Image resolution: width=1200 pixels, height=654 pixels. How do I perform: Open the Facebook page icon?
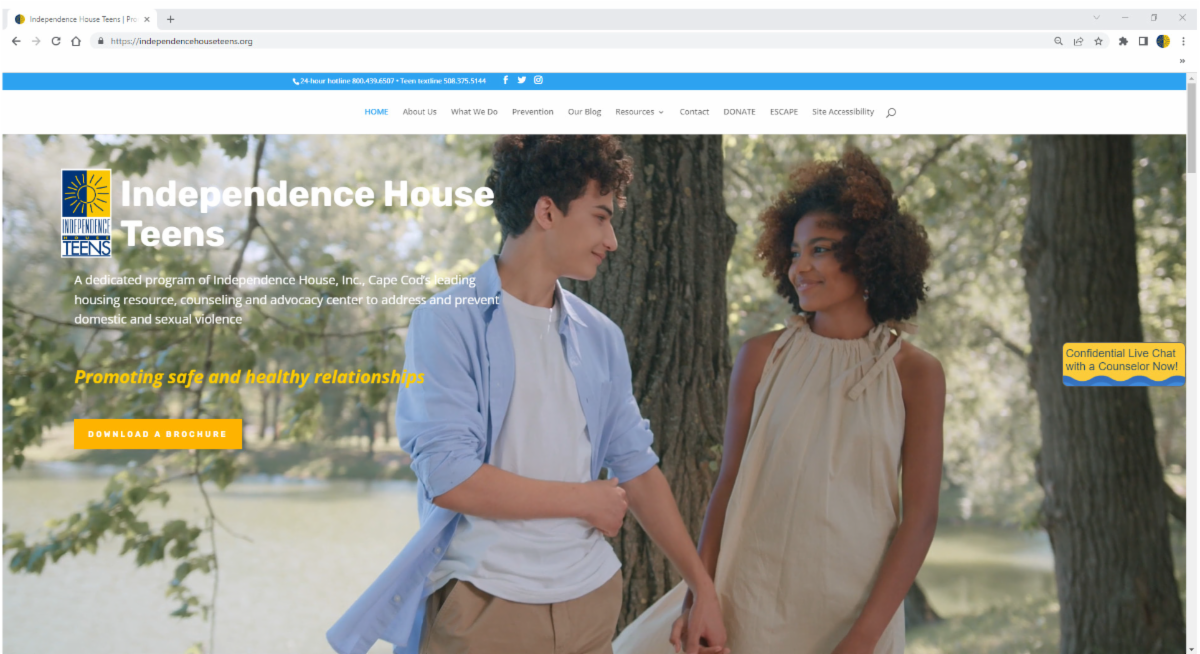pyautogui.click(x=505, y=80)
